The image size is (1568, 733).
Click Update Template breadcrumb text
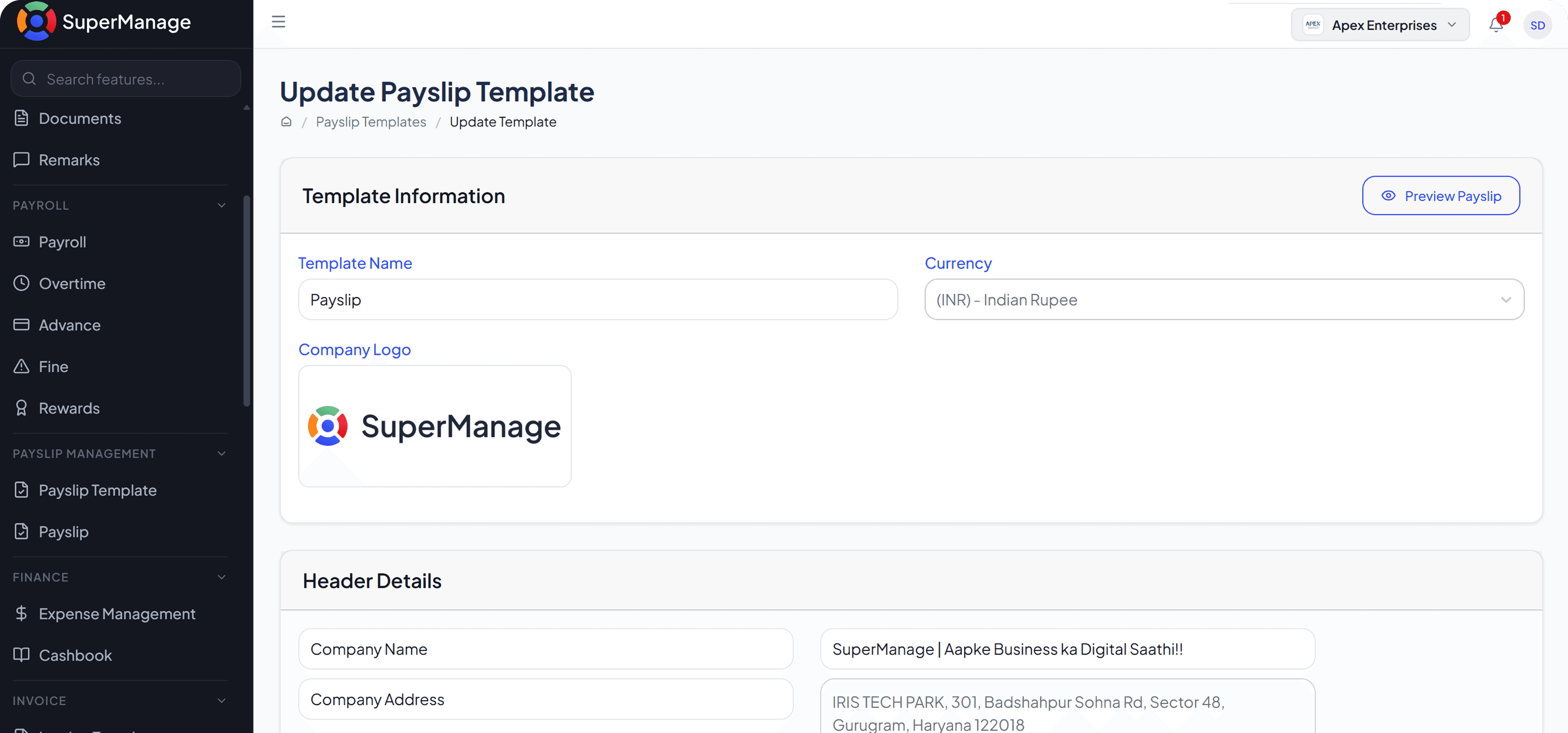[503, 122]
